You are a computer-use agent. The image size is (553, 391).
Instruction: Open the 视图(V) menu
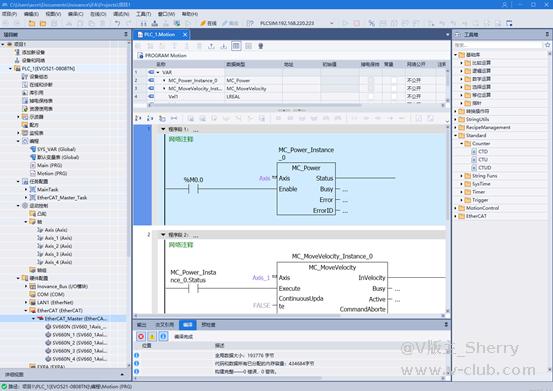click(53, 14)
